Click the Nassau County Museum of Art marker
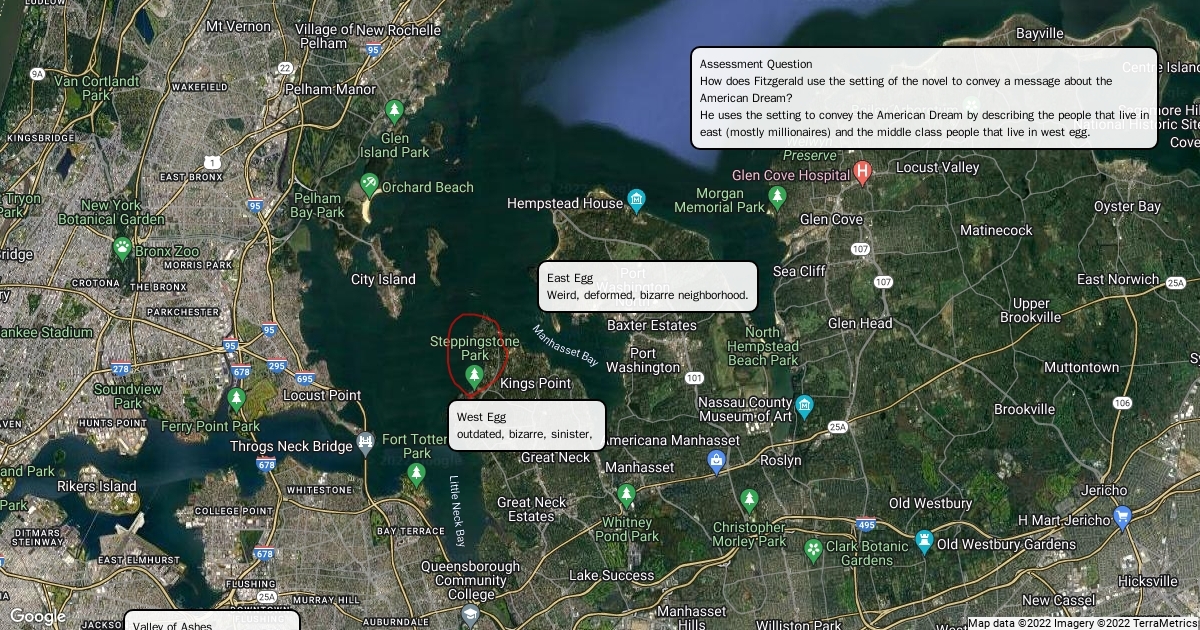This screenshot has width=1200, height=630. pos(805,407)
